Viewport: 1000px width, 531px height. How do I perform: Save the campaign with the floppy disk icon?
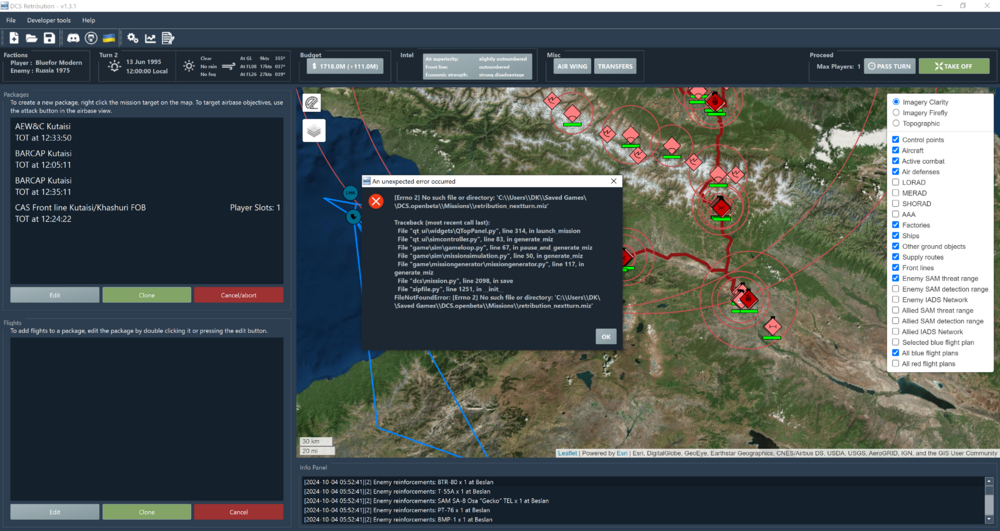point(49,38)
